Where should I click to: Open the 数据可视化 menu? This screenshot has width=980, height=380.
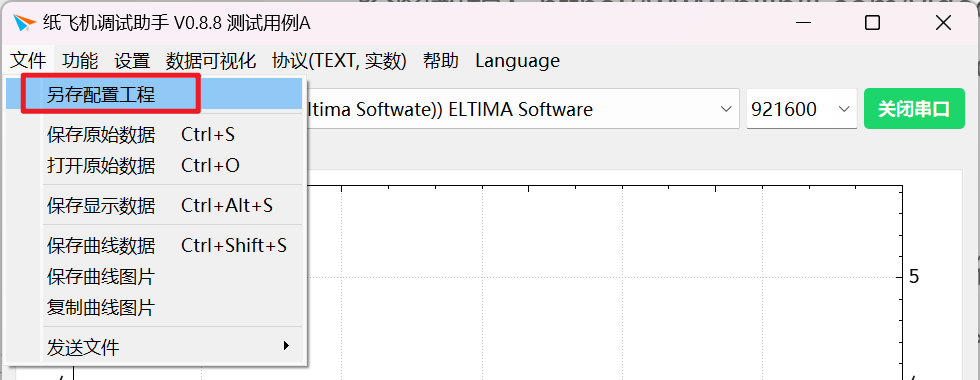[x=211, y=61]
